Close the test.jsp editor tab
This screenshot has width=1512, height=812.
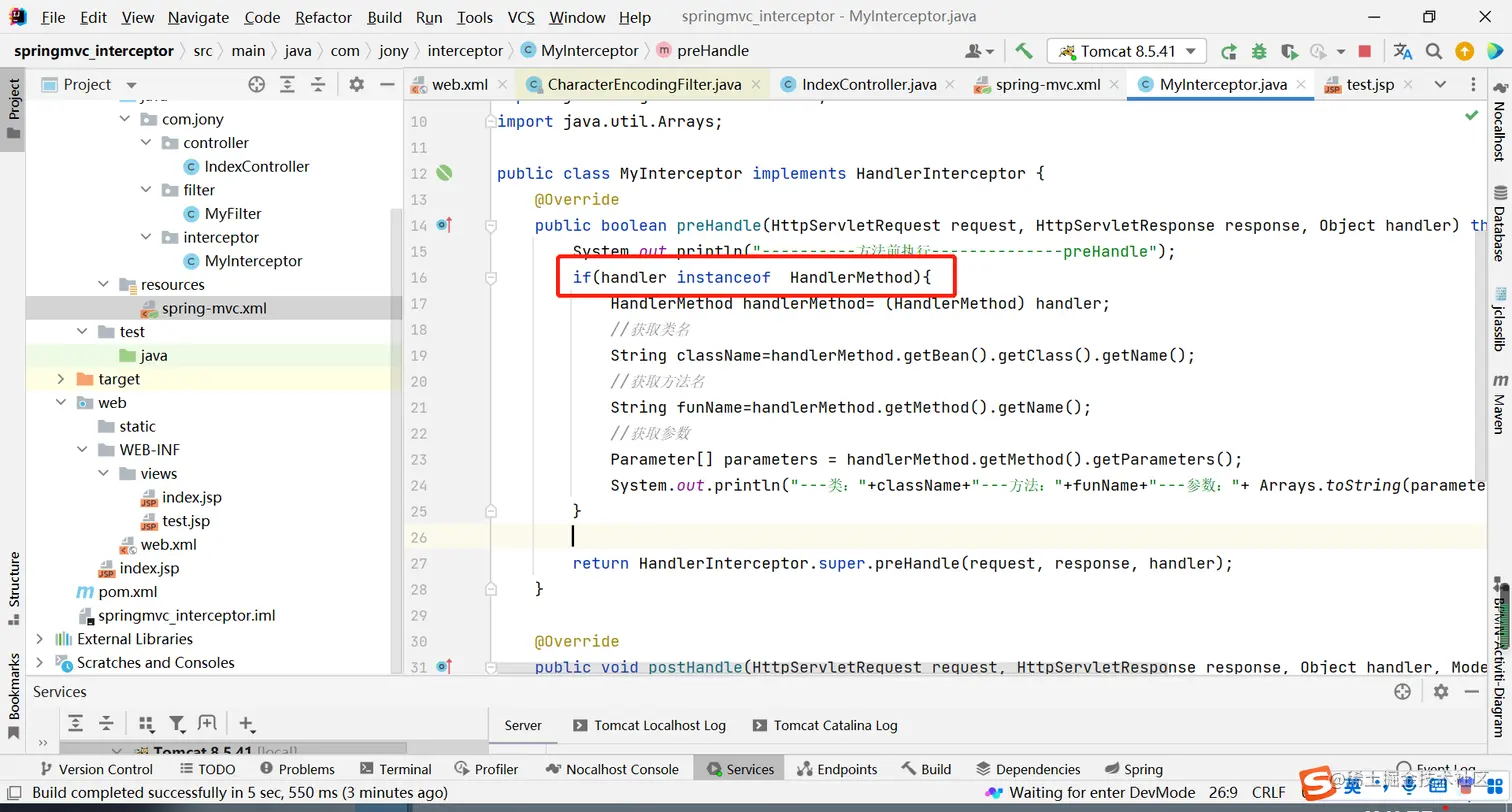coord(1406,85)
